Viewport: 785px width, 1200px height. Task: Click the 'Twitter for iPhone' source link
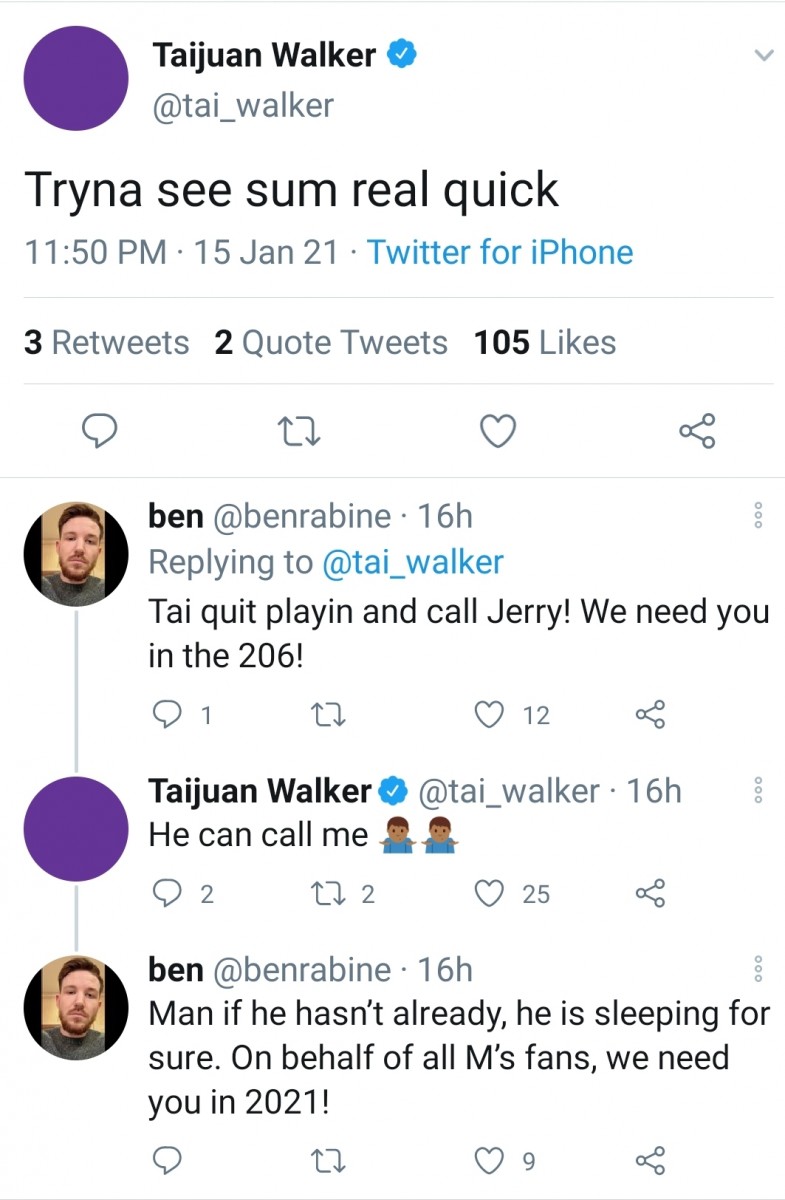500,252
